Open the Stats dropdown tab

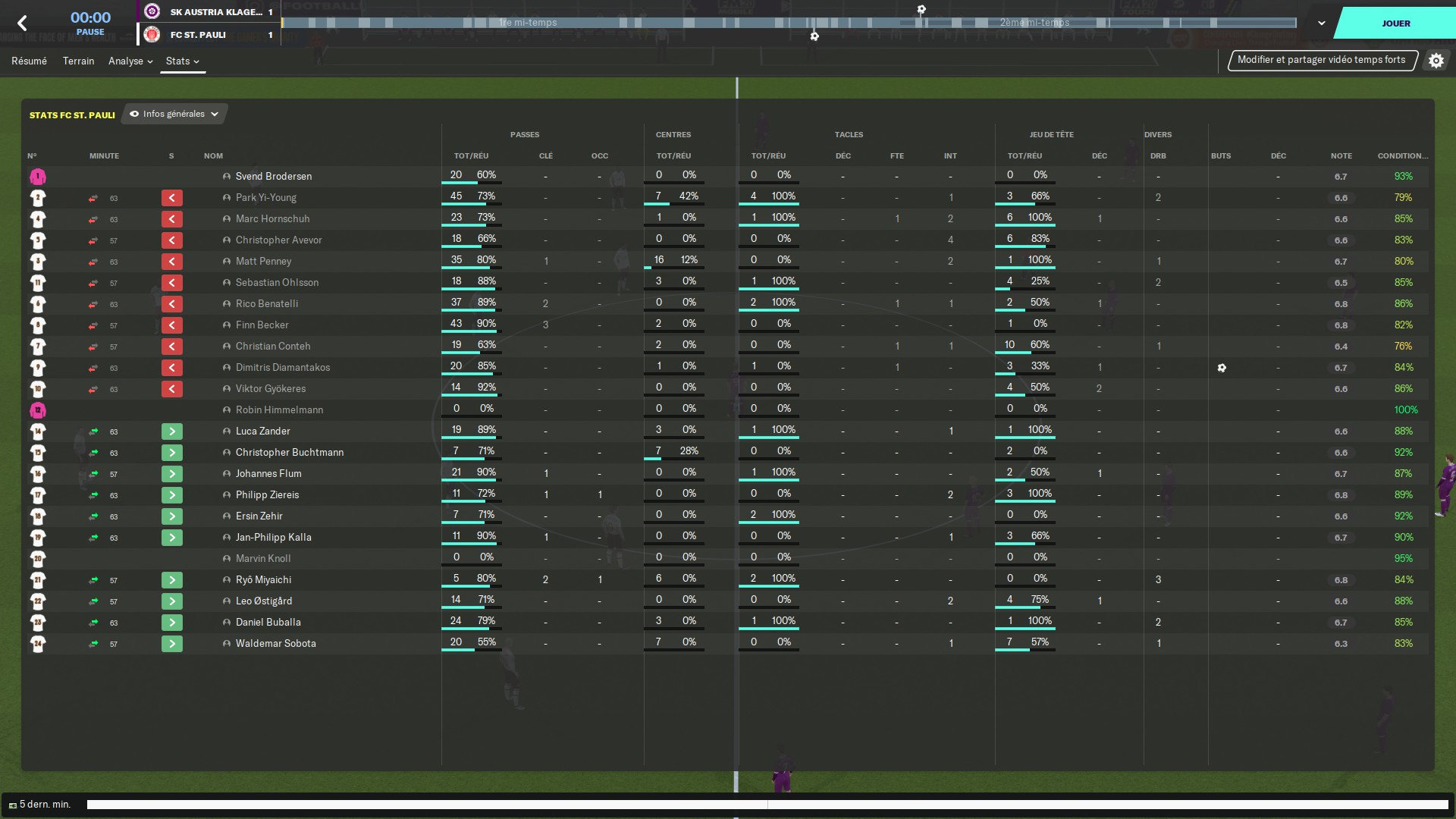182,61
